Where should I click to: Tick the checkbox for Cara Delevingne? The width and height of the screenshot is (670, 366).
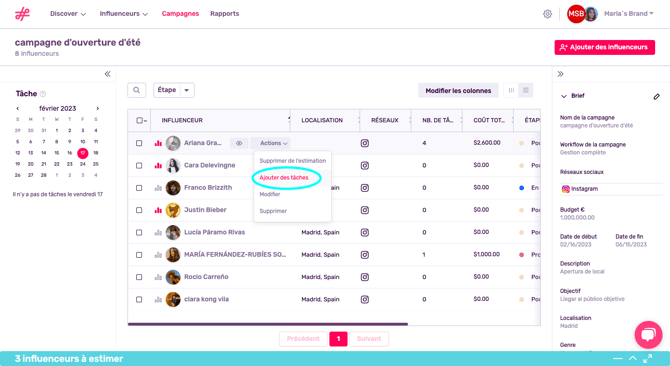tap(139, 165)
